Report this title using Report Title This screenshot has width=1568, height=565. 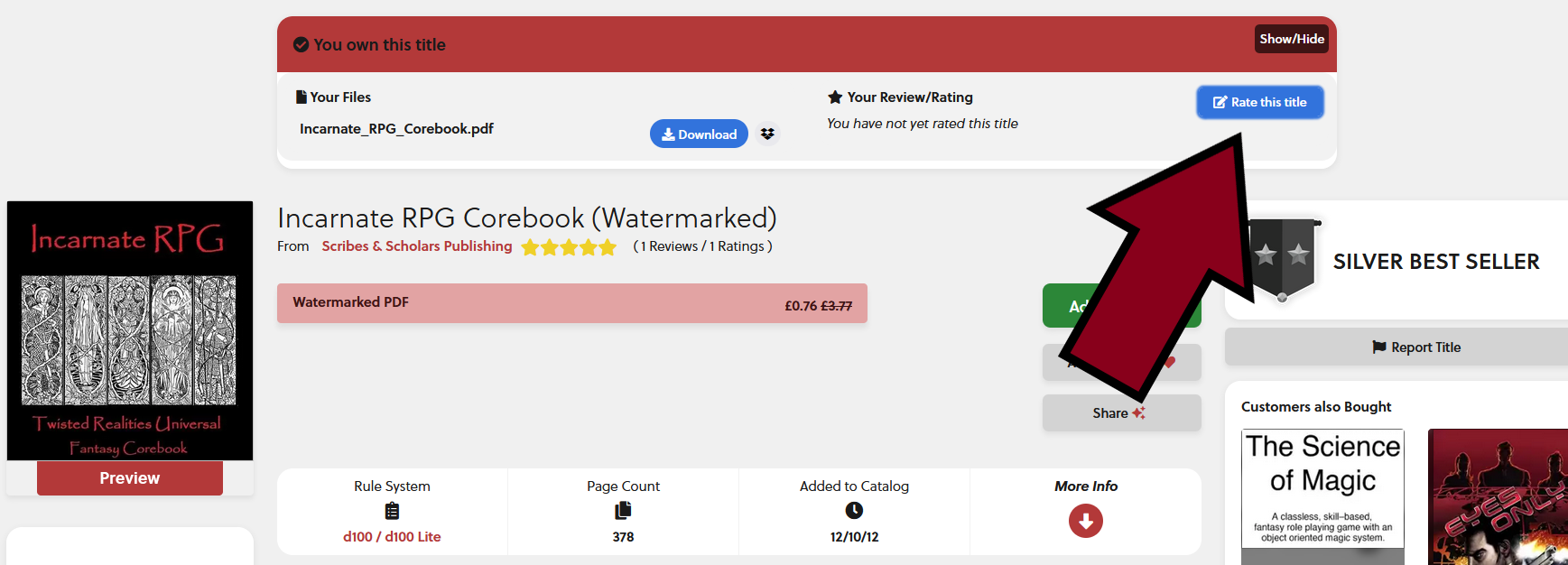point(1415,347)
